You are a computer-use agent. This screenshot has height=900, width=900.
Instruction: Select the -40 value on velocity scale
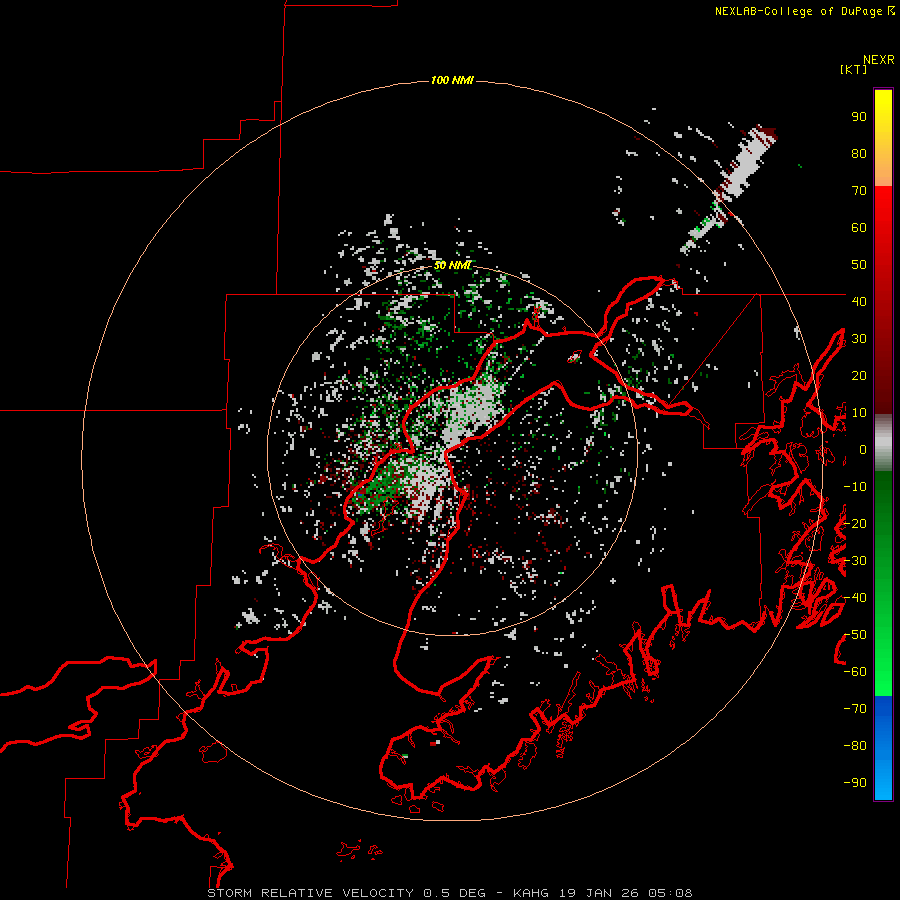(855, 598)
